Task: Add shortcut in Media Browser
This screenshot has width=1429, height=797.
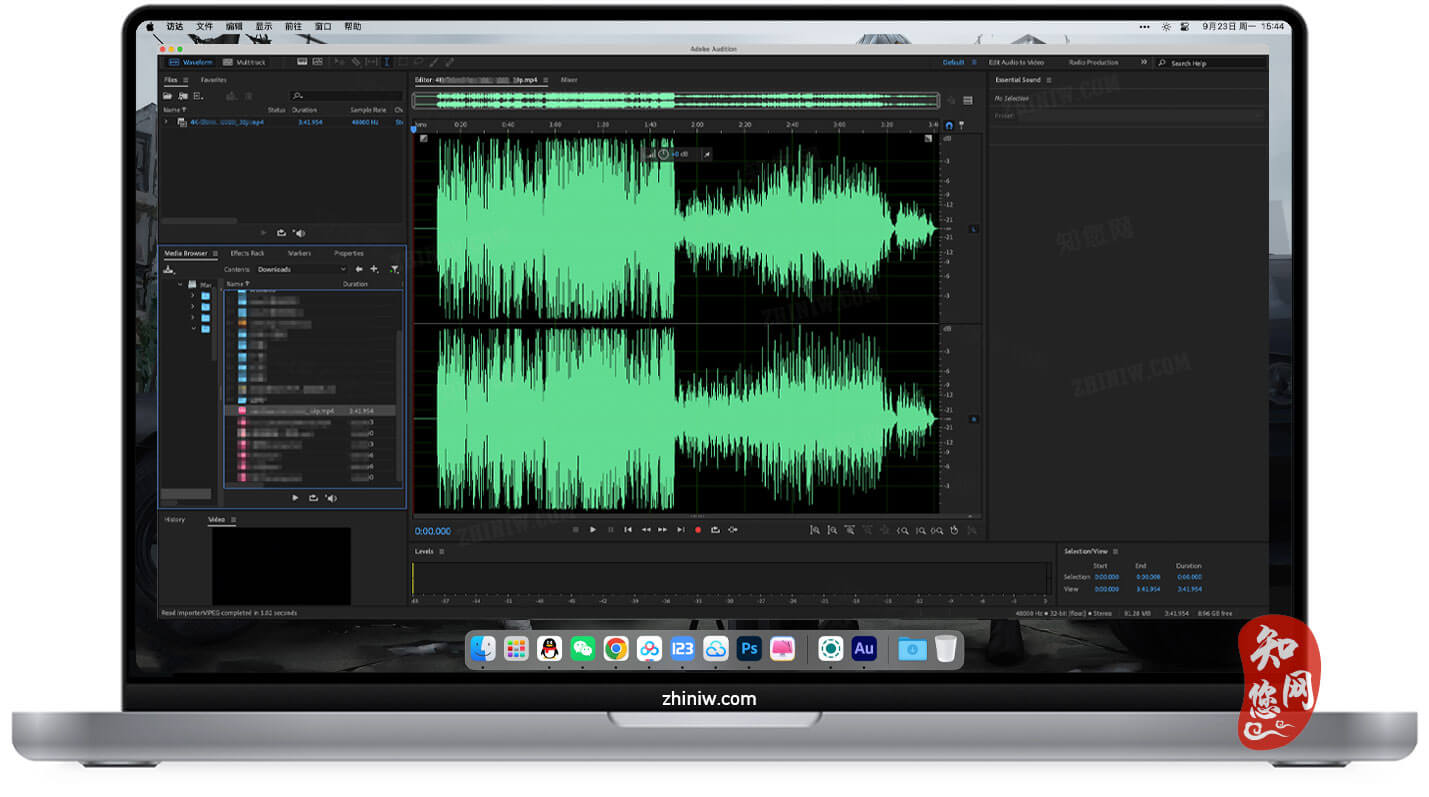Action: [374, 269]
